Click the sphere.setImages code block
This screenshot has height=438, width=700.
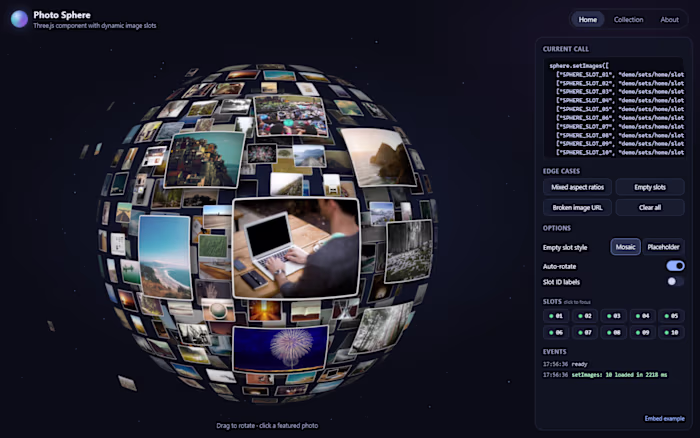click(x=614, y=108)
